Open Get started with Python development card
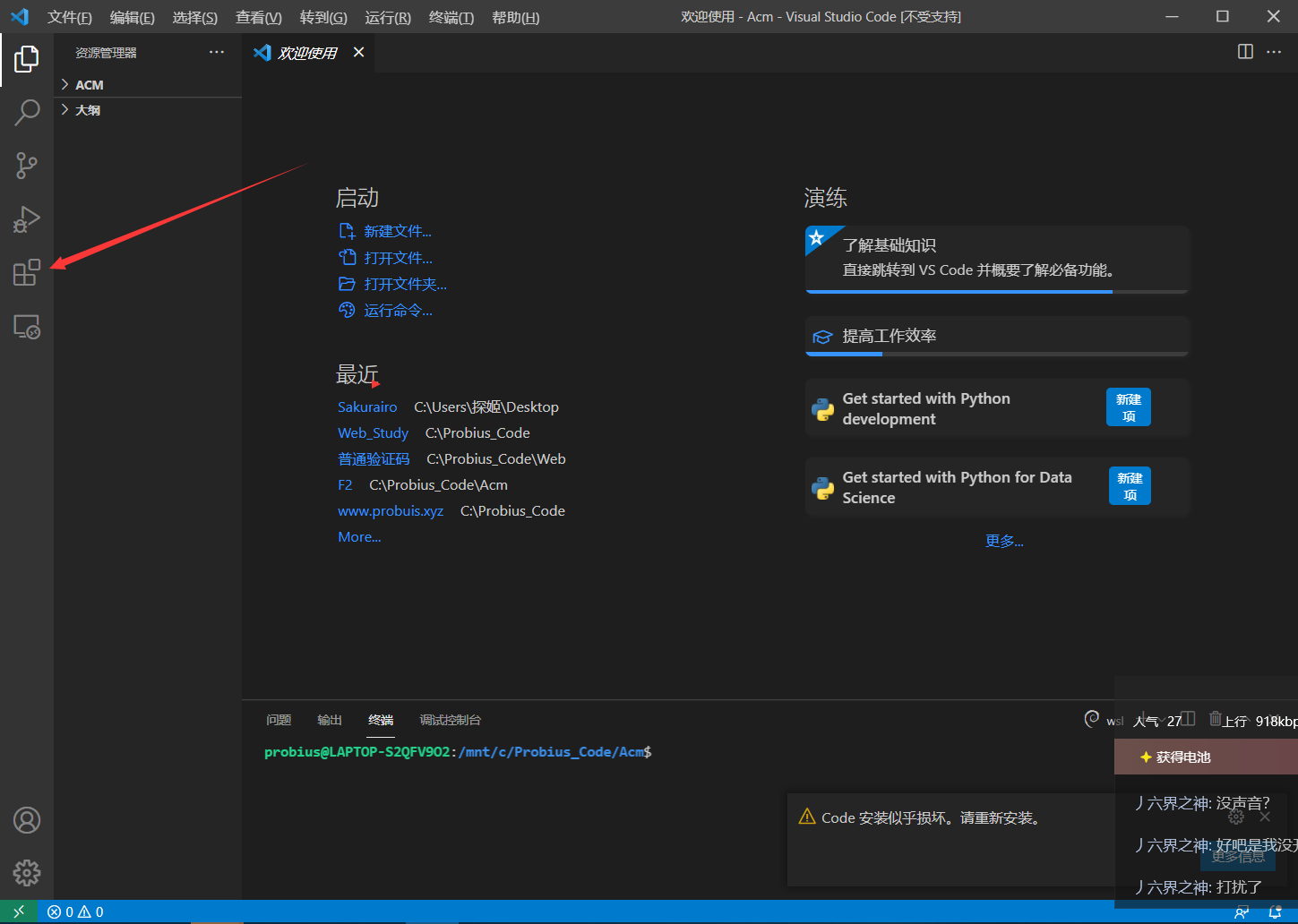1298x924 pixels. click(997, 408)
